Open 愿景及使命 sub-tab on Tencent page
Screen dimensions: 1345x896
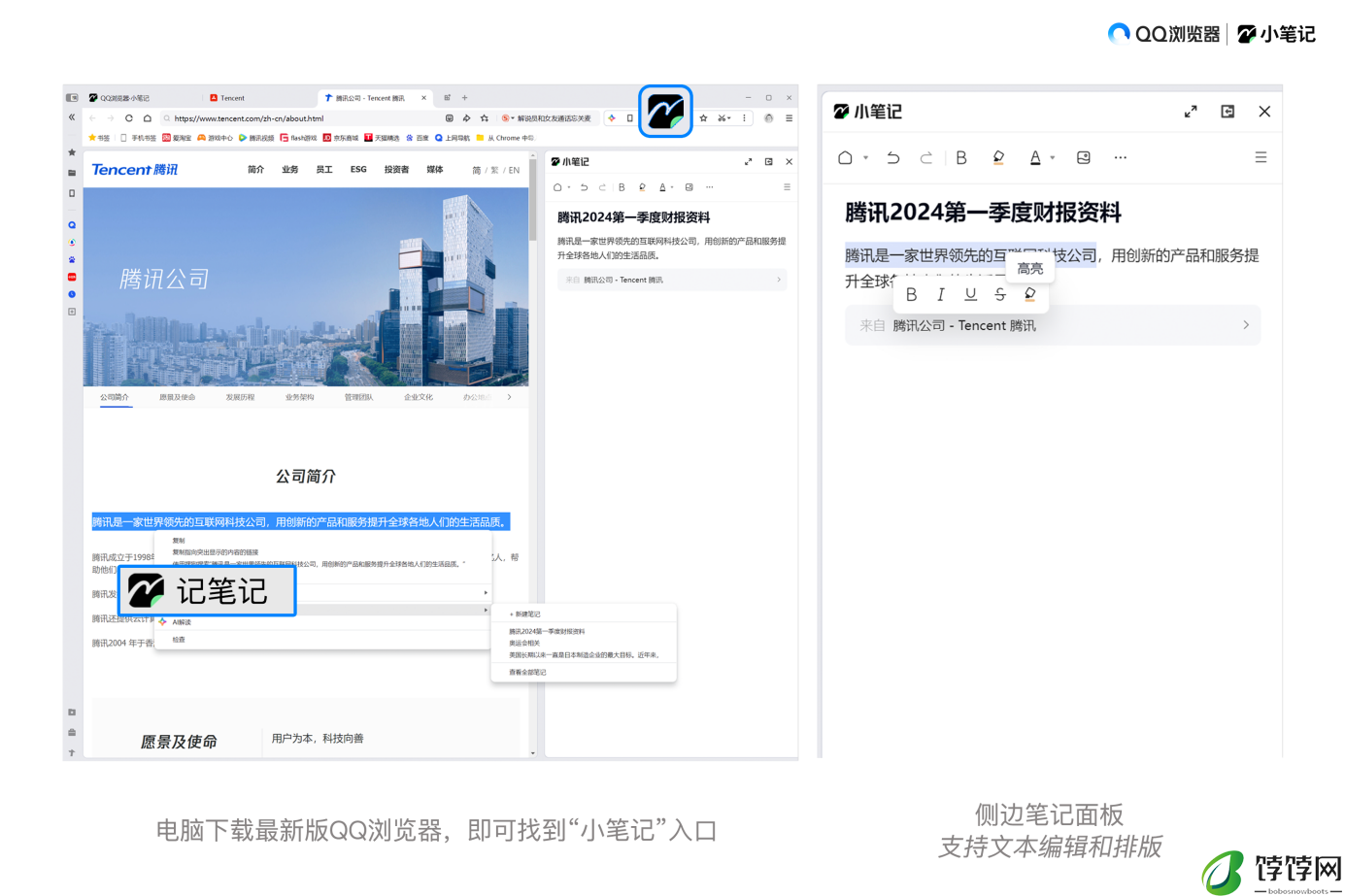(178, 397)
